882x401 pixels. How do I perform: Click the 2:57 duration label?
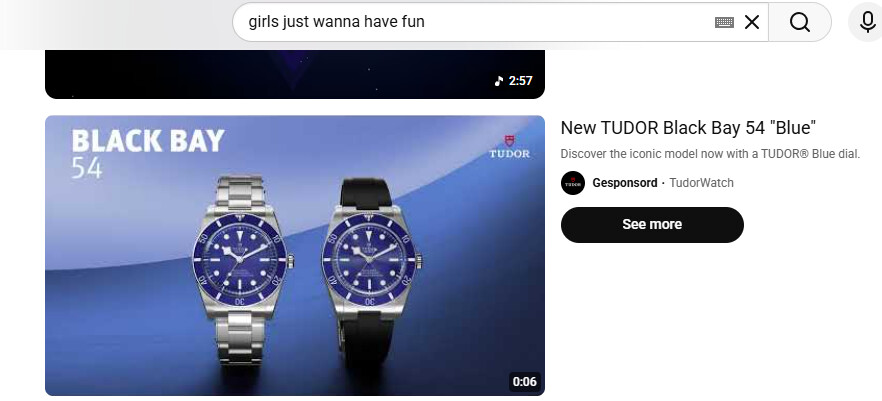point(520,81)
